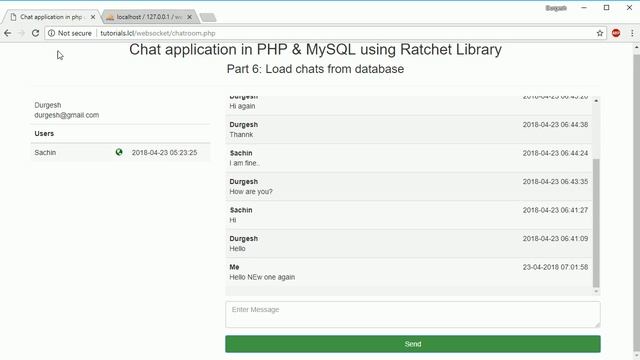The image size is (640, 360).
Task: Click the sender name 'Me'
Action: click(x=234, y=267)
